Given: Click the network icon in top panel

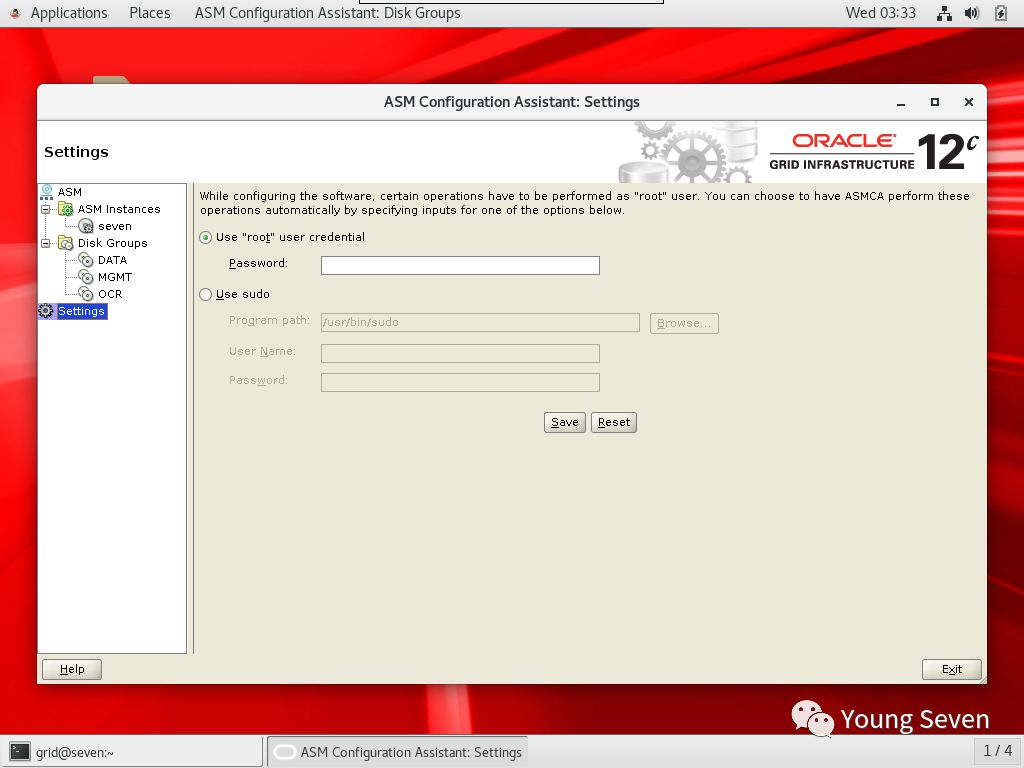Looking at the screenshot, I should coord(943,13).
